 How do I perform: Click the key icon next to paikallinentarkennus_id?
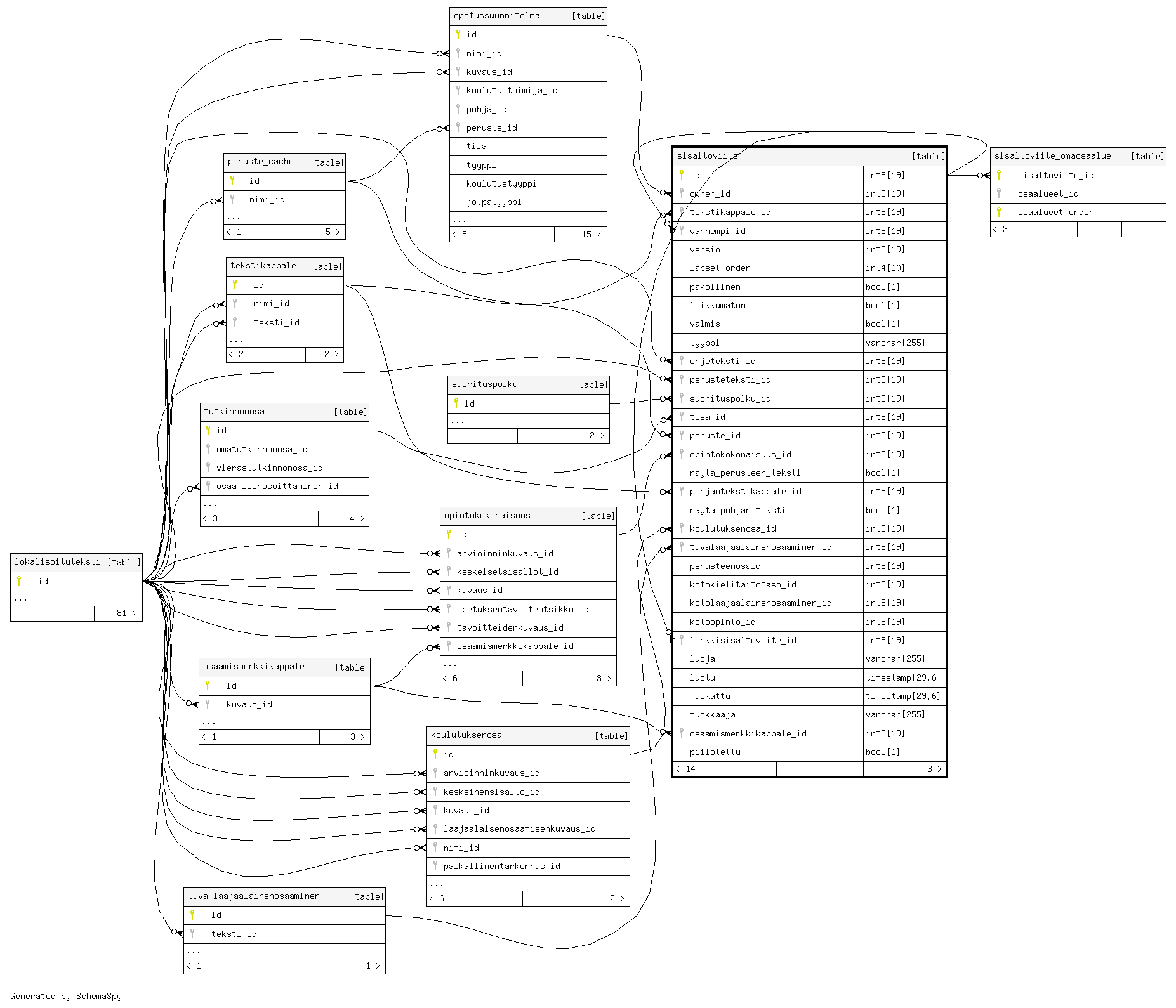435,865
